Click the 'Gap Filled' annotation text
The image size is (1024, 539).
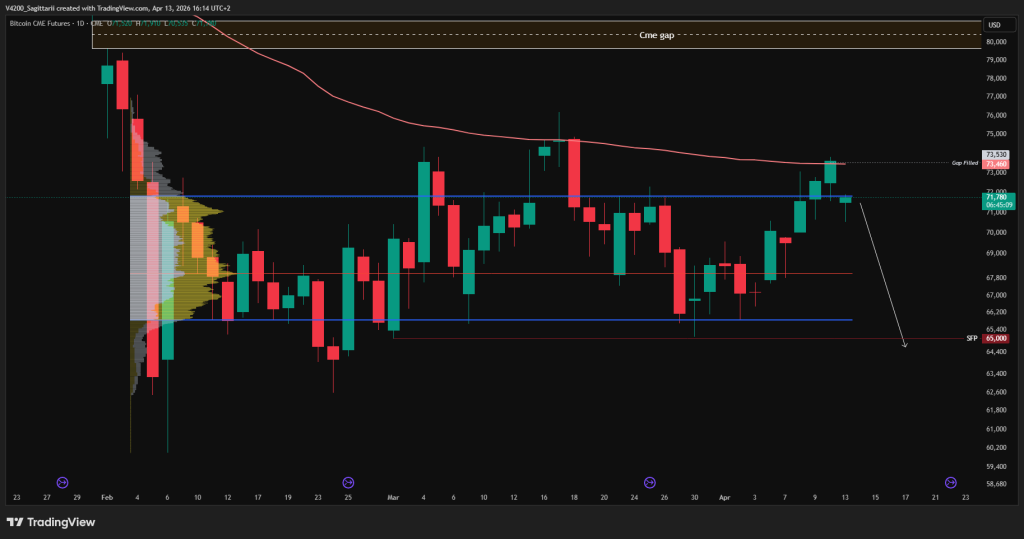(x=965, y=163)
